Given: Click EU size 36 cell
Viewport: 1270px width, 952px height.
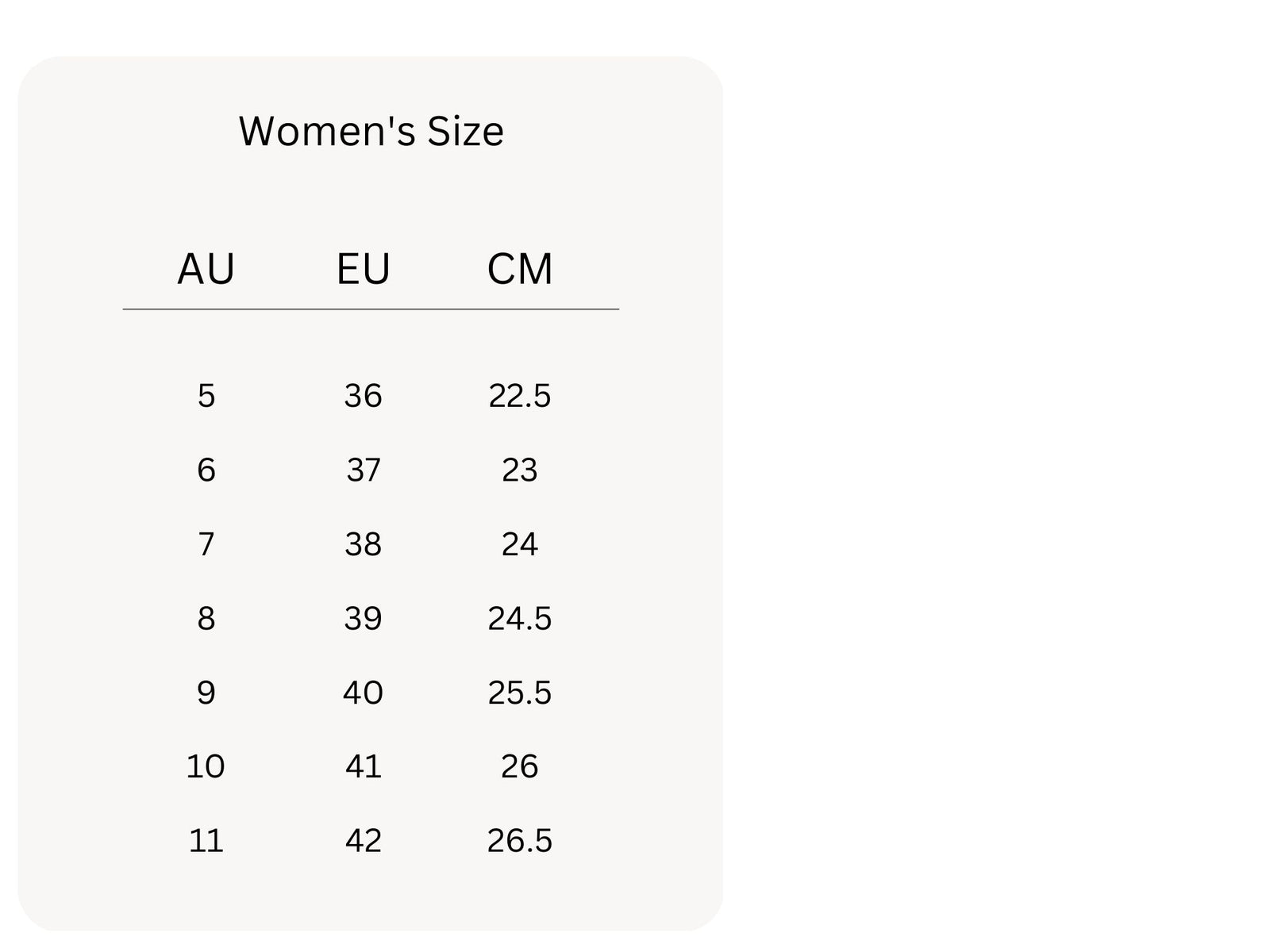Looking at the screenshot, I should [x=363, y=396].
